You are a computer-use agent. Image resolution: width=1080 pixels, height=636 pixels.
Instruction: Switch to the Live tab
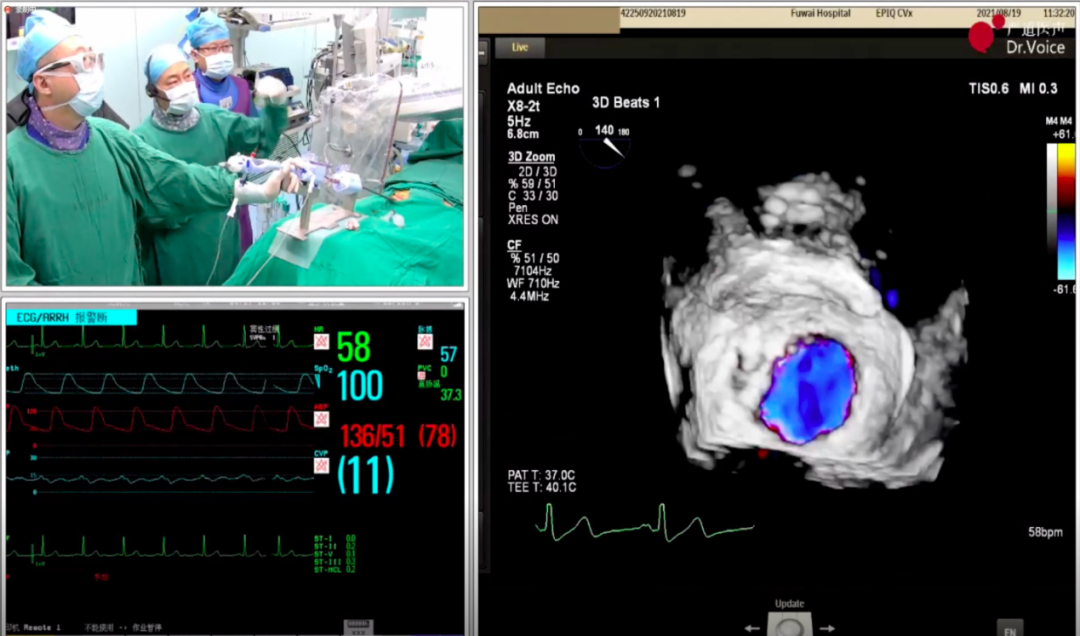pos(520,47)
